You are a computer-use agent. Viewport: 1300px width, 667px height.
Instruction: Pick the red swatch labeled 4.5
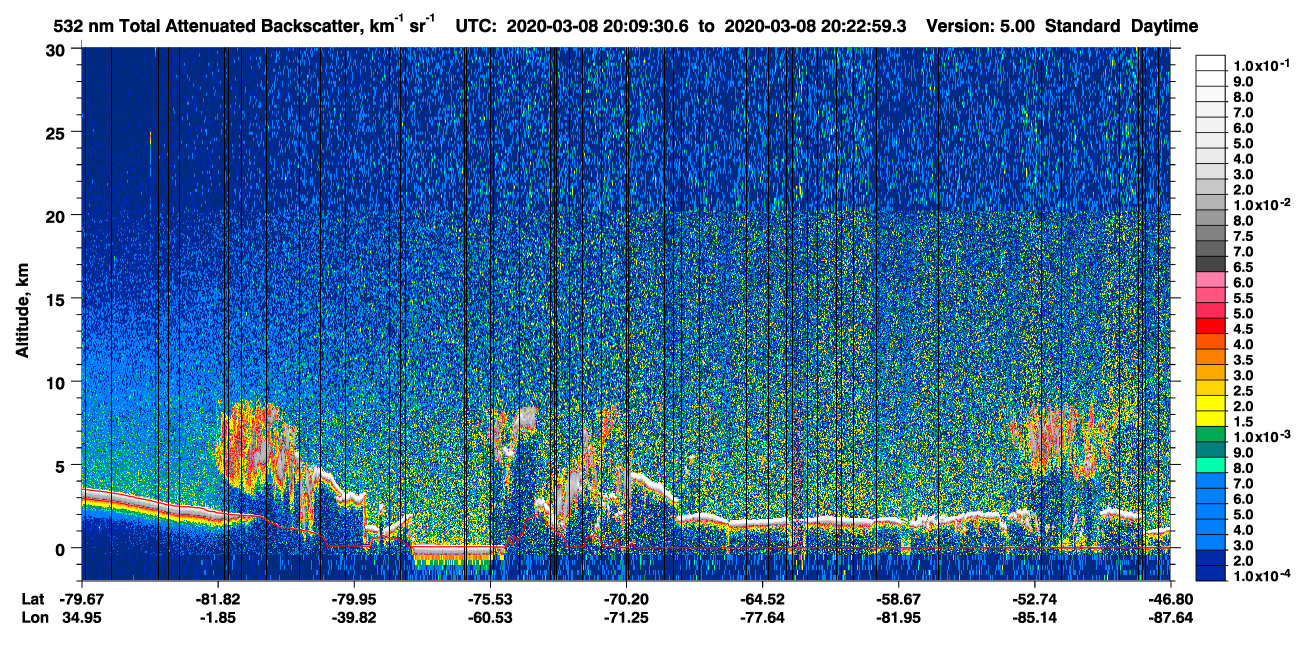(1211, 325)
